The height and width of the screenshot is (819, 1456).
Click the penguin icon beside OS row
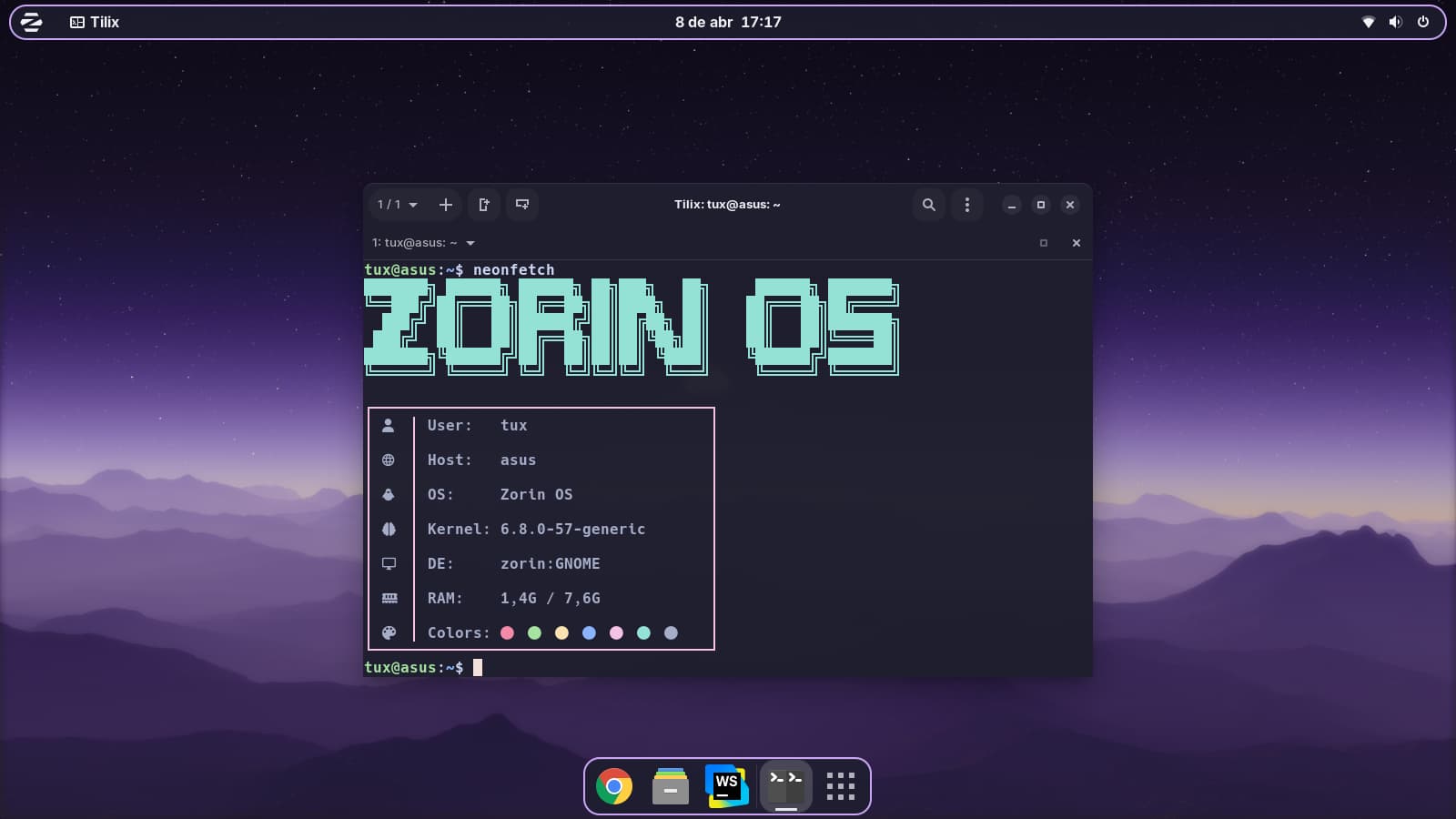point(389,494)
